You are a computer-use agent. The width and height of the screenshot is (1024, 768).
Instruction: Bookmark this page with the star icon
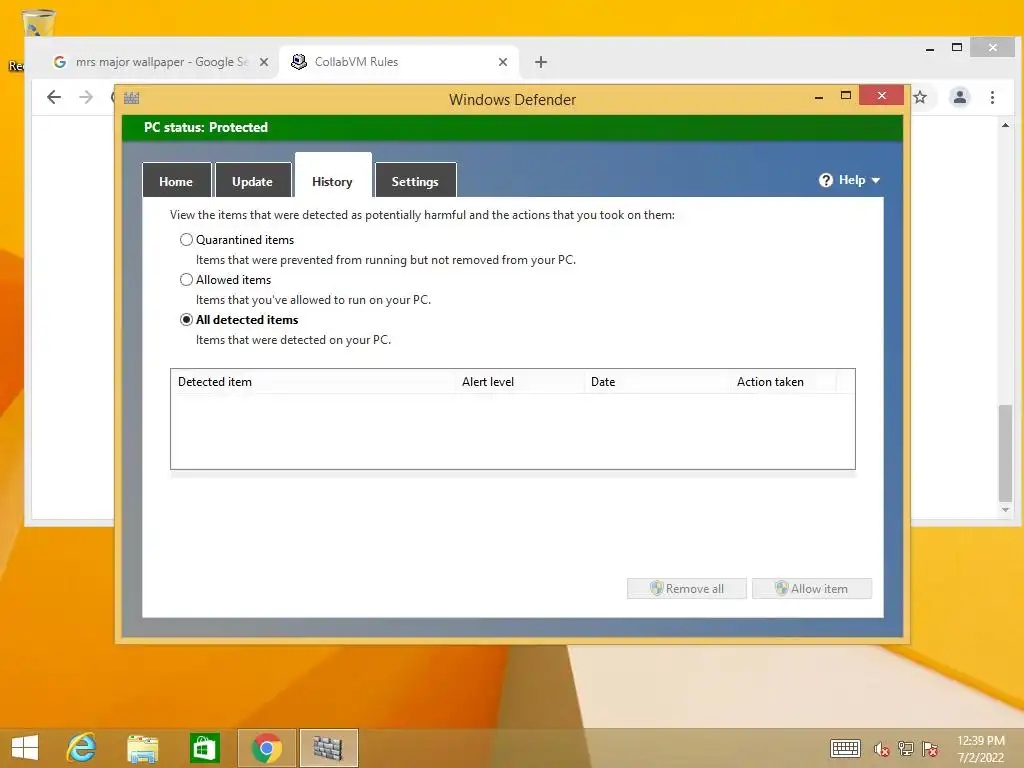click(920, 97)
